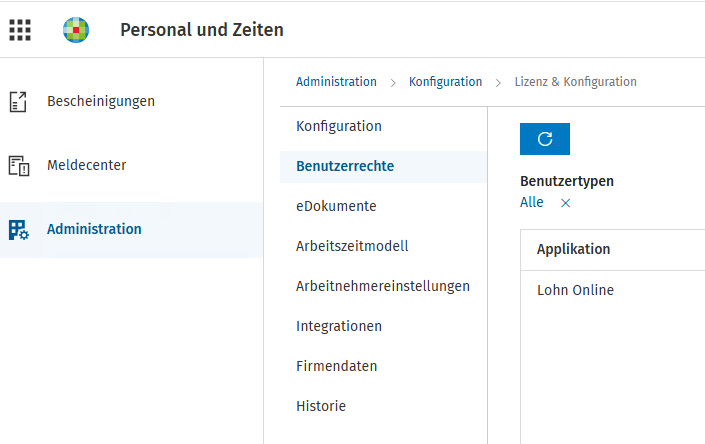Select Administration in the sidebar

(131, 230)
